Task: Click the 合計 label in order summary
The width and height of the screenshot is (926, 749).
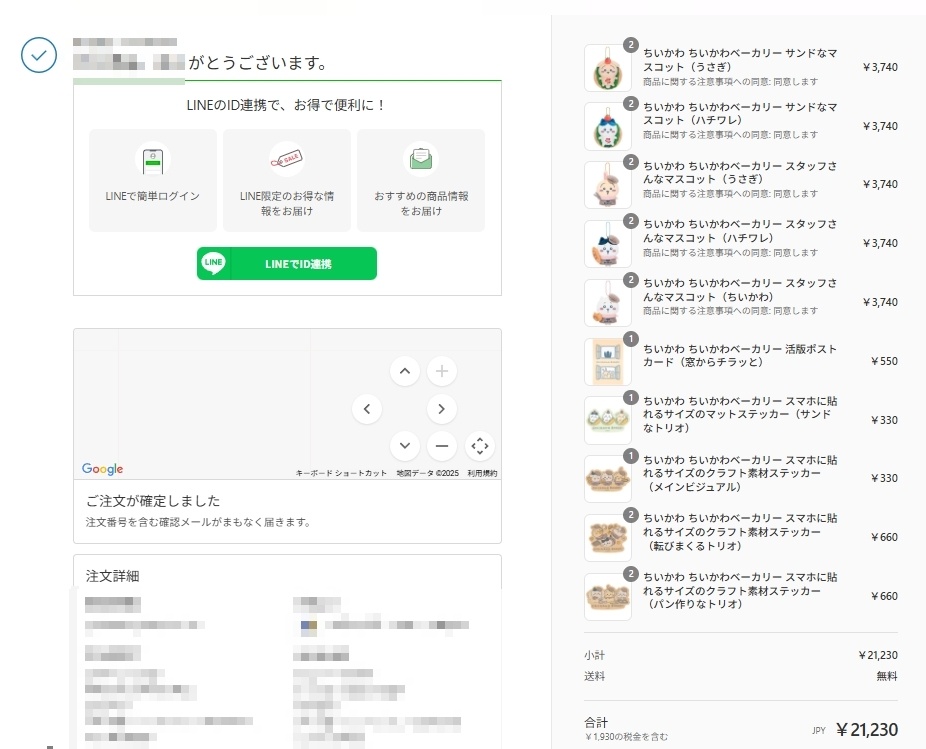Action: coord(596,722)
